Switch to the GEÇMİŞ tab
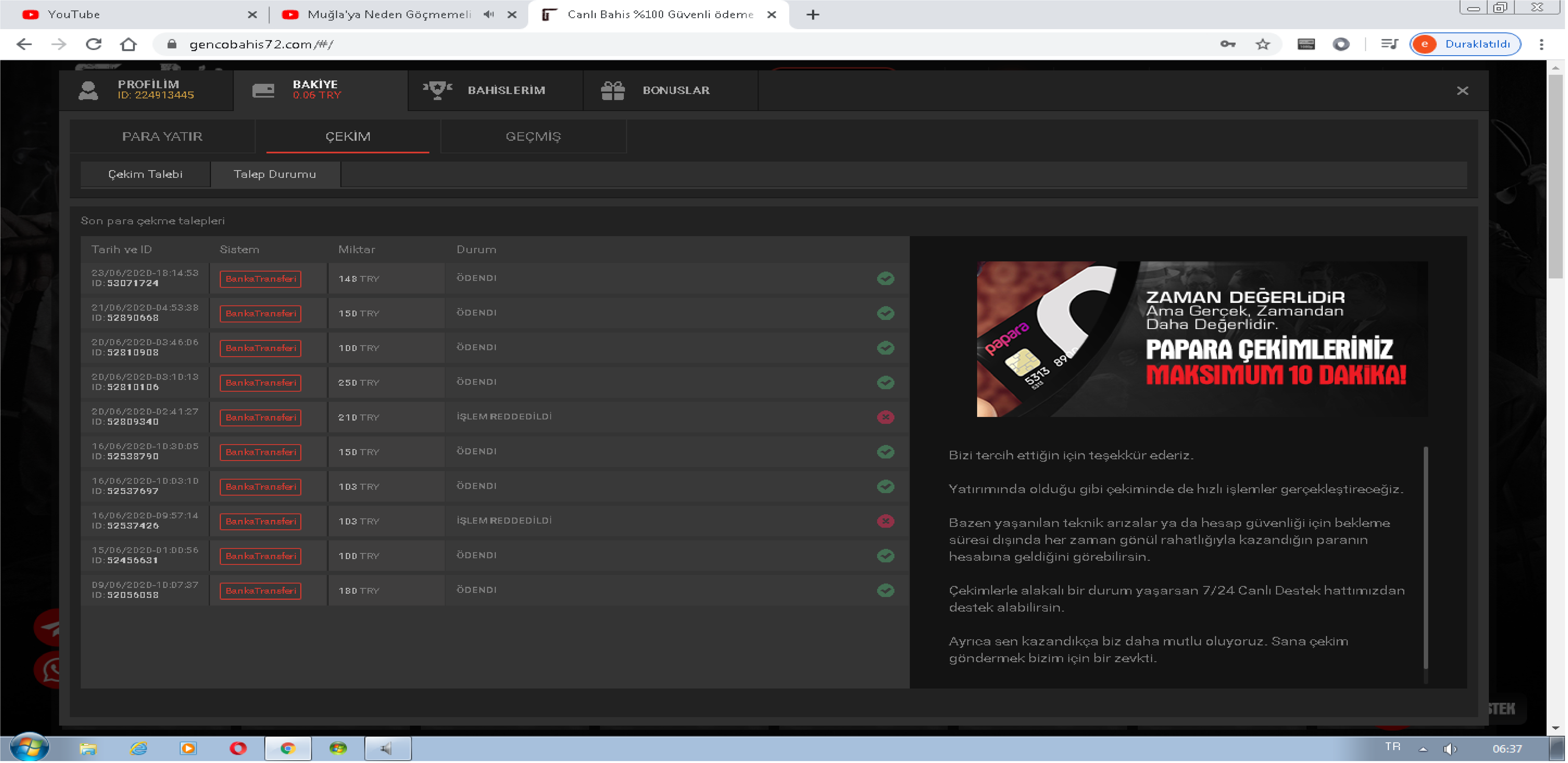 pyautogui.click(x=534, y=136)
